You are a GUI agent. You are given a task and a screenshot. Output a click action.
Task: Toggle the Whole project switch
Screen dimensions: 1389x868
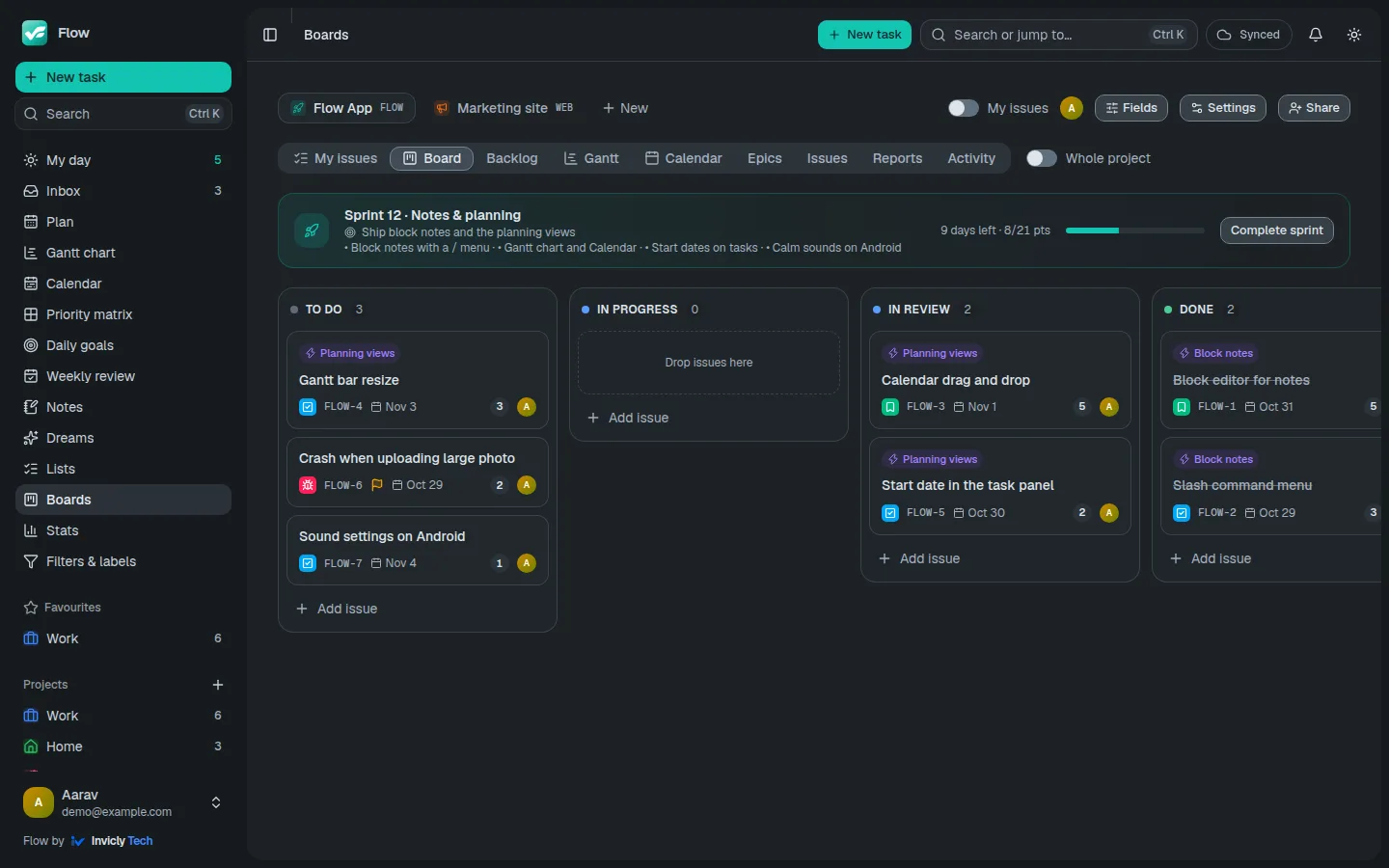click(1041, 158)
